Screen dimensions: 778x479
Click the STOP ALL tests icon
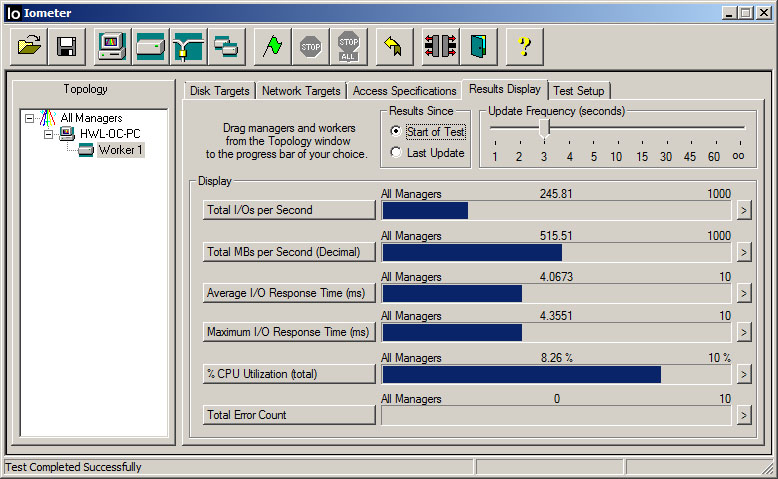[x=348, y=47]
